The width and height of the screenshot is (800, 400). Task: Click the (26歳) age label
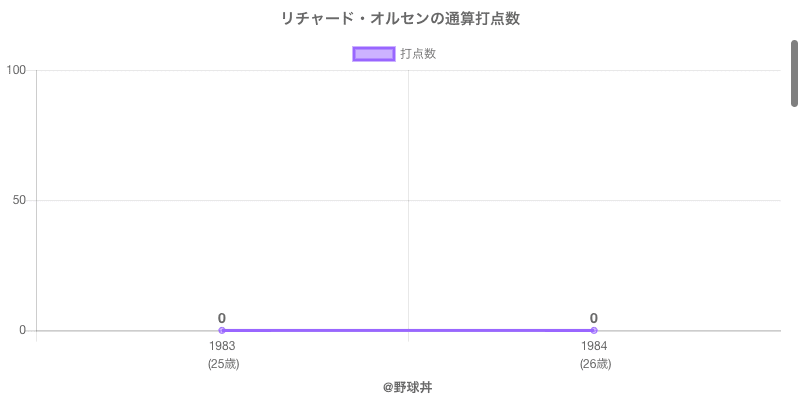[595, 364]
